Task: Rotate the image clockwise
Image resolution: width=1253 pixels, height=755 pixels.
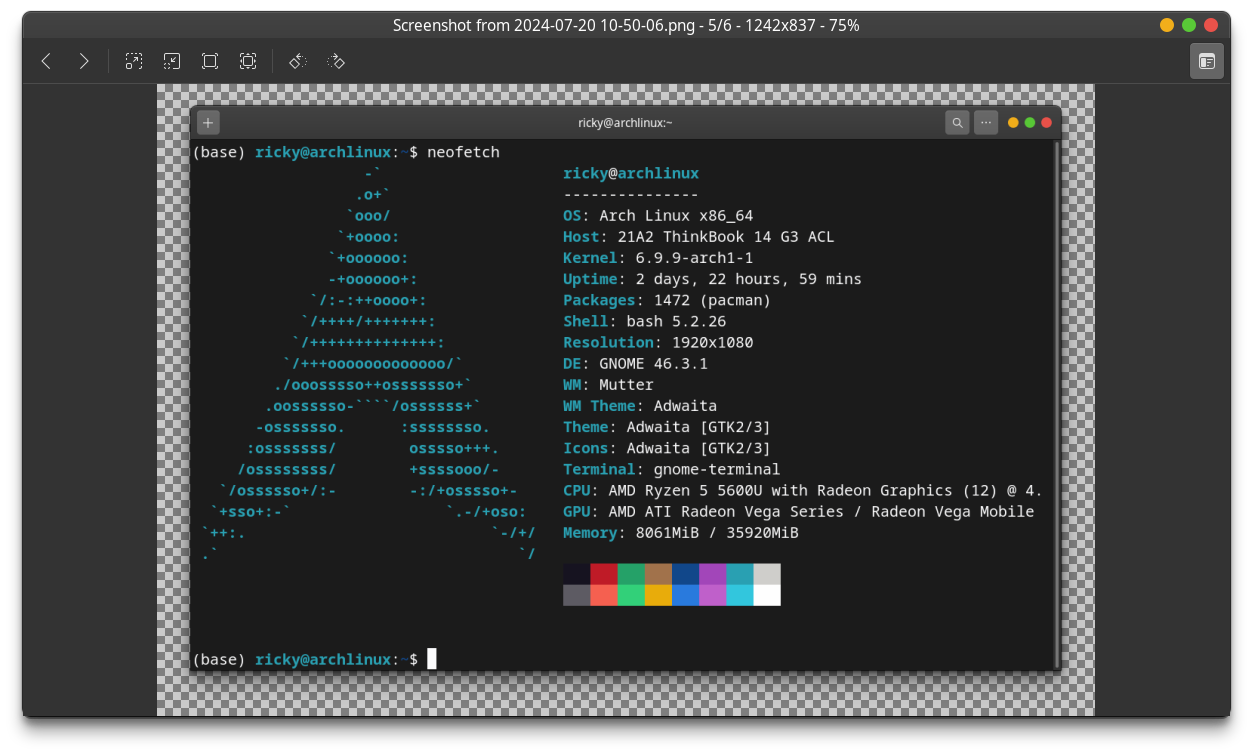Action: 336,61
